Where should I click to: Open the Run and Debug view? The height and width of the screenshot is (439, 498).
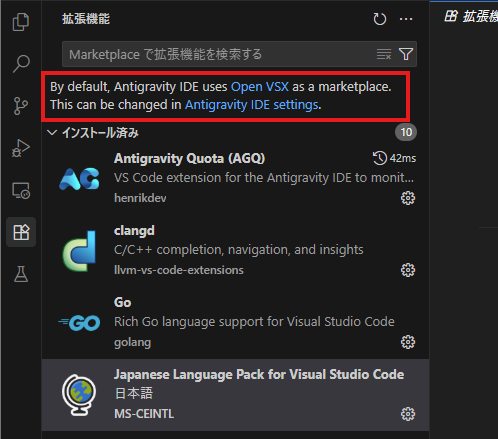coord(21,148)
